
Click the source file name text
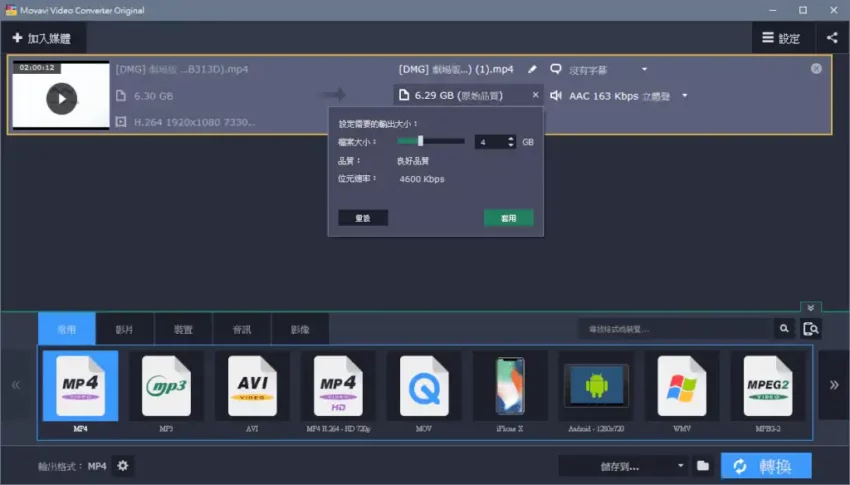point(182,69)
